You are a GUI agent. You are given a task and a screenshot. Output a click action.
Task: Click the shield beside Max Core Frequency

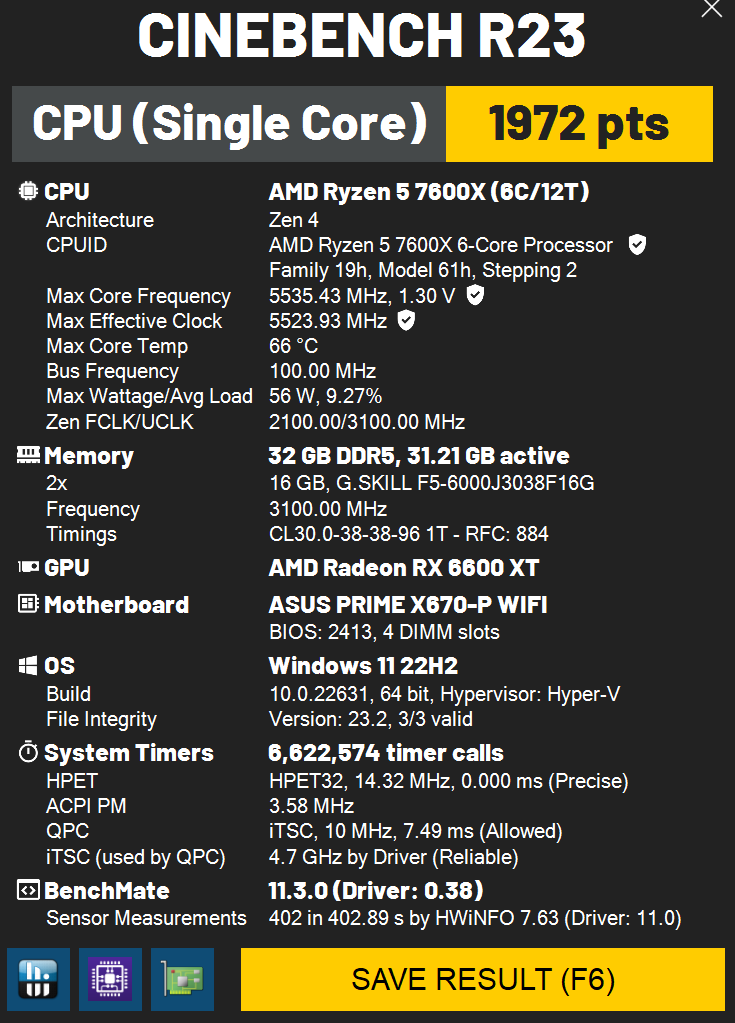pyautogui.click(x=475, y=295)
